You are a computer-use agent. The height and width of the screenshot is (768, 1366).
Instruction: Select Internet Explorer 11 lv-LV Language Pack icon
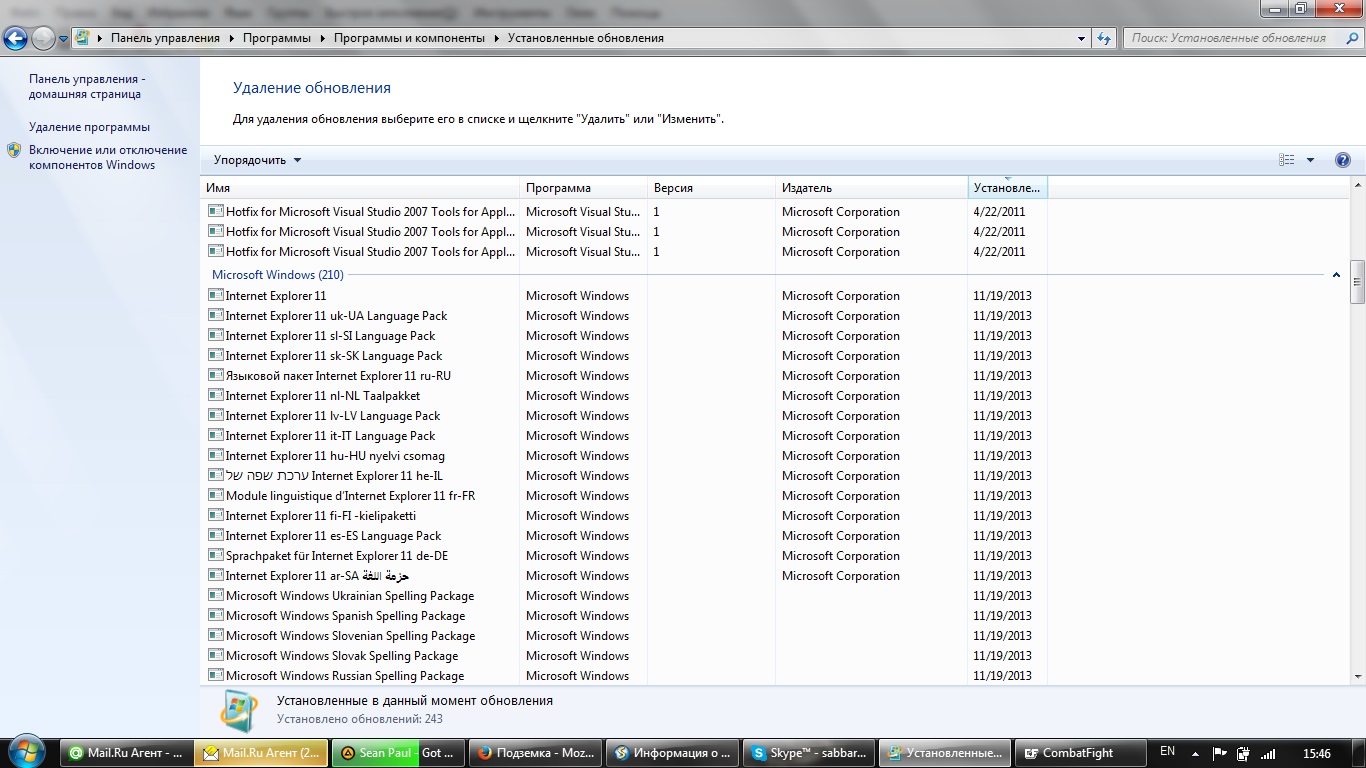[x=215, y=415]
